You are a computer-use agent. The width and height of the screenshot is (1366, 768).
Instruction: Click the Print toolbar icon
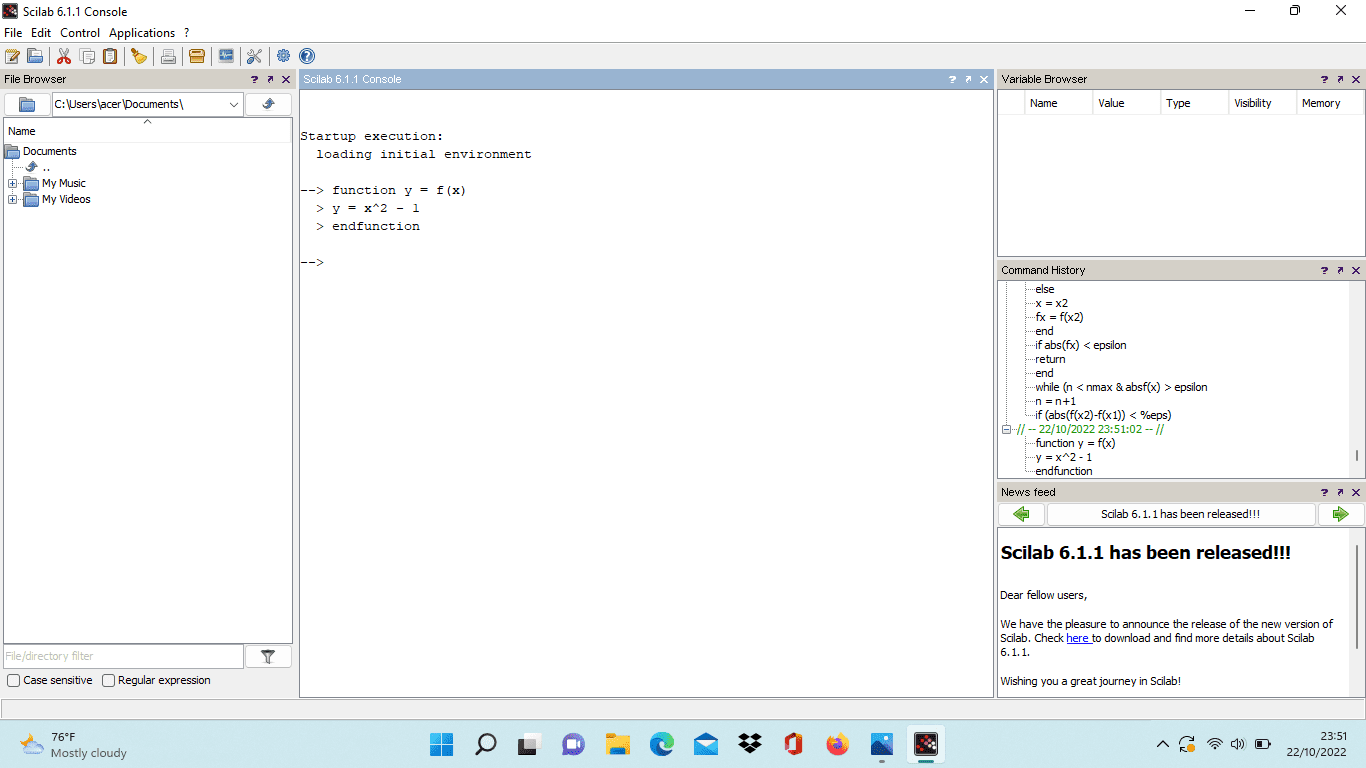click(168, 56)
